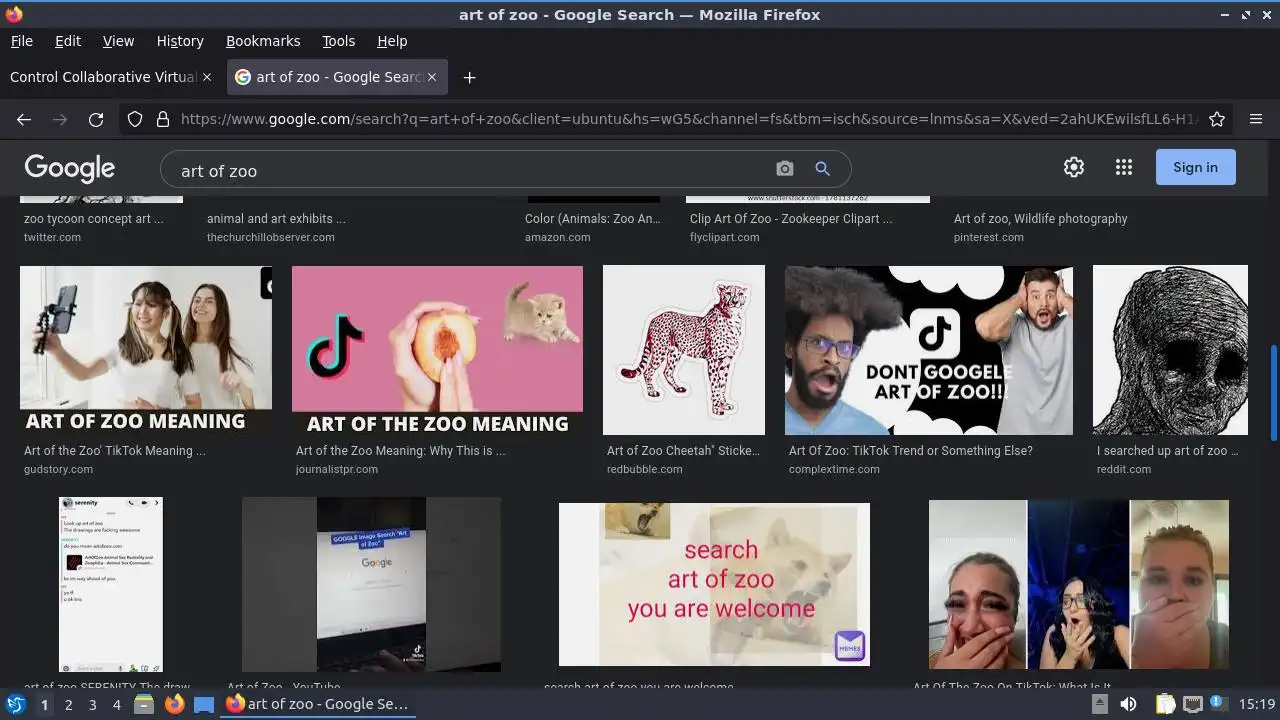This screenshot has width=1280, height=720.
Task: Launch the file manager from taskbar
Action: [144, 704]
